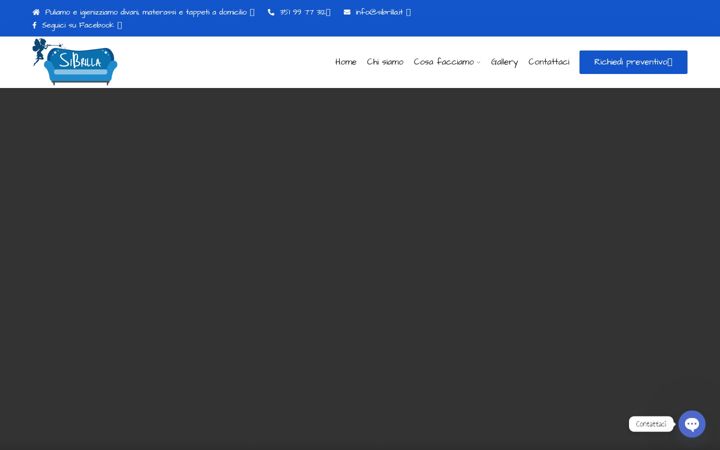Click the phone icon beside the number
This screenshot has height=450, width=720.
coord(271,12)
